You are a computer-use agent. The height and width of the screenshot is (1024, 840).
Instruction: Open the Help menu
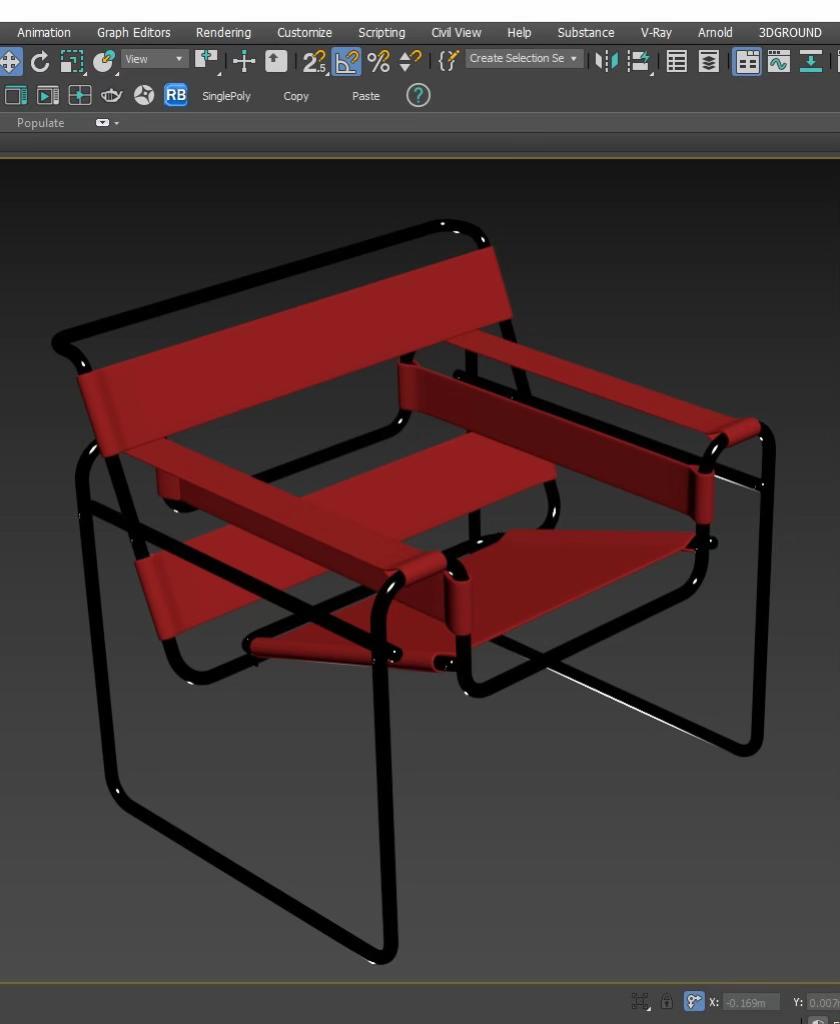point(519,33)
